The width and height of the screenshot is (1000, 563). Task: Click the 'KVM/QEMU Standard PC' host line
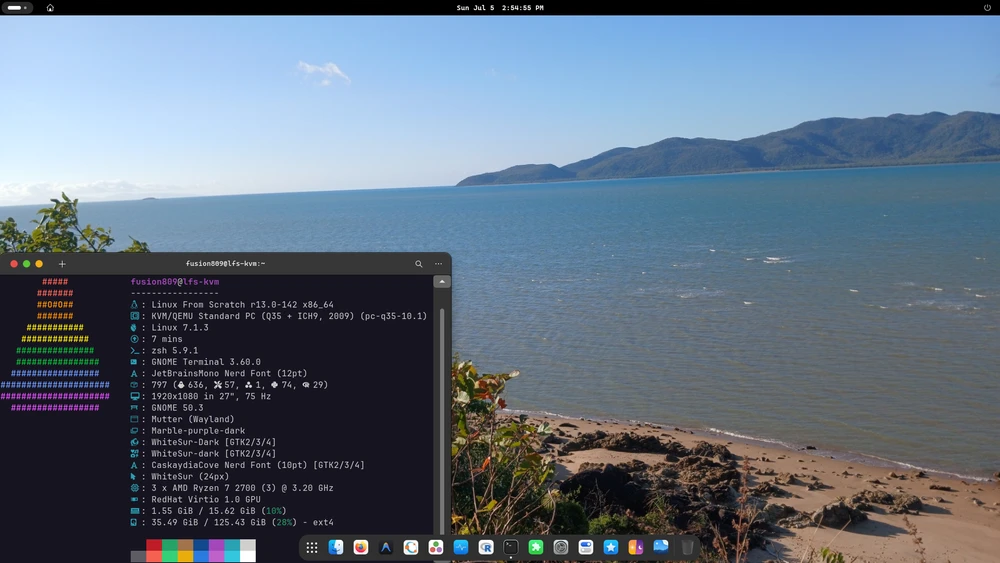[289, 316]
